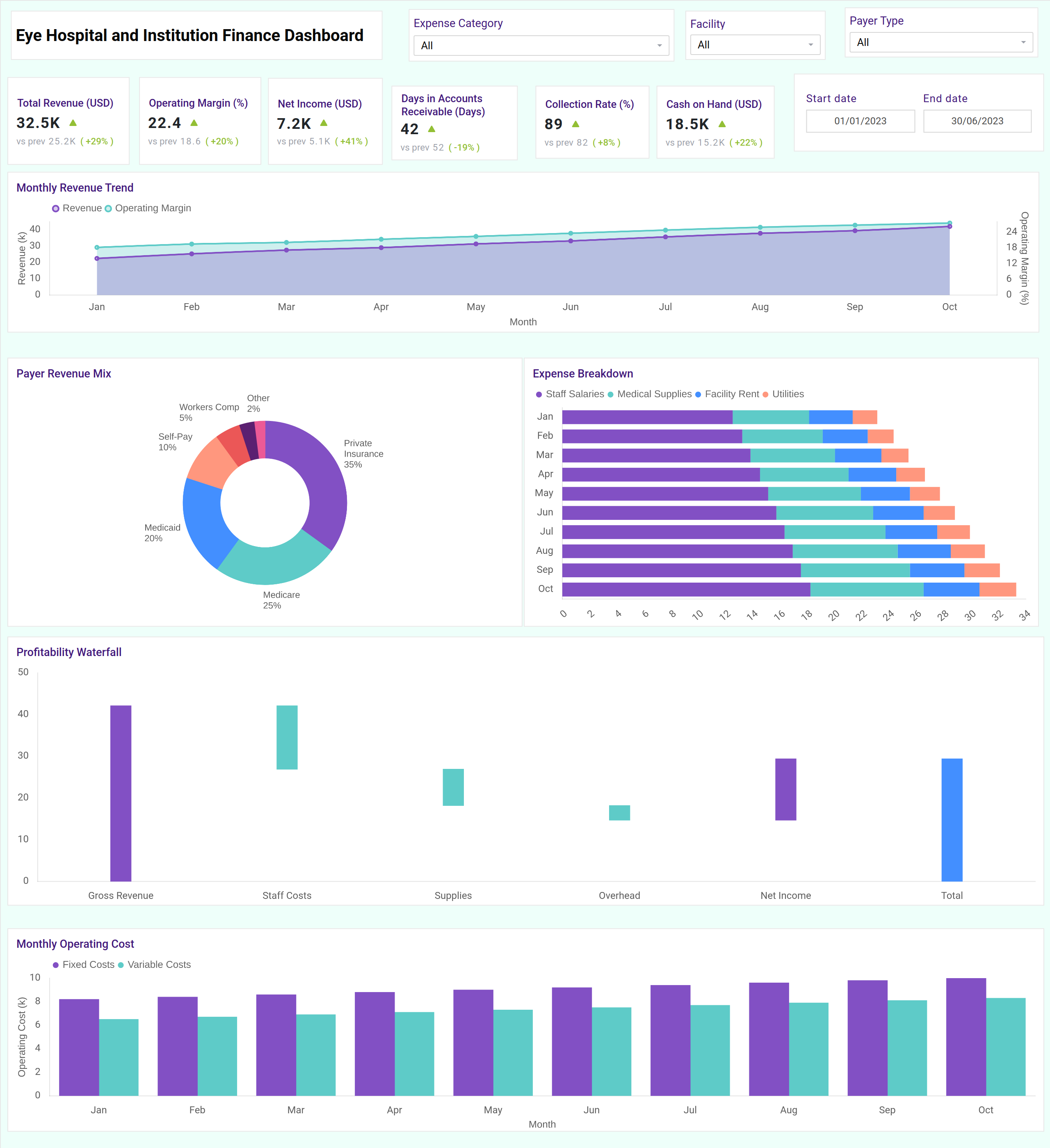Click the Net Income up-trend arrow icon
The width and height of the screenshot is (1050, 1148).
pyautogui.click(x=324, y=122)
